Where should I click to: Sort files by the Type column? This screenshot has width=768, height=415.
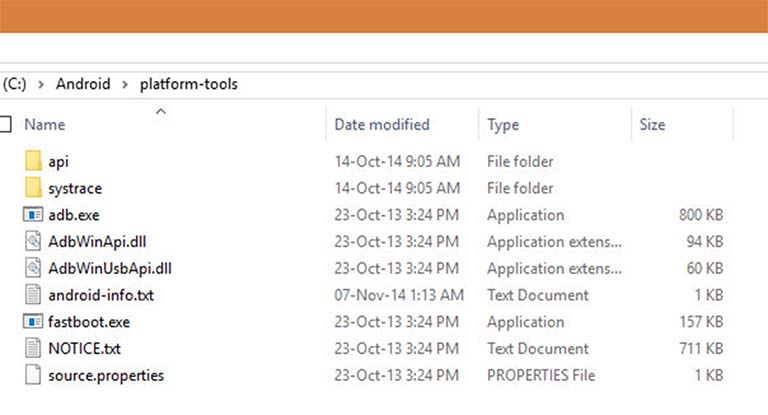click(503, 125)
